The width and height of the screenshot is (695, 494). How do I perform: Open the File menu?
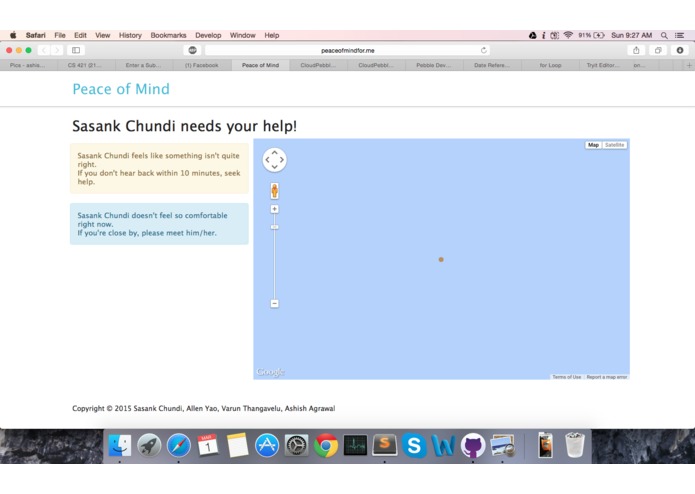coord(60,35)
